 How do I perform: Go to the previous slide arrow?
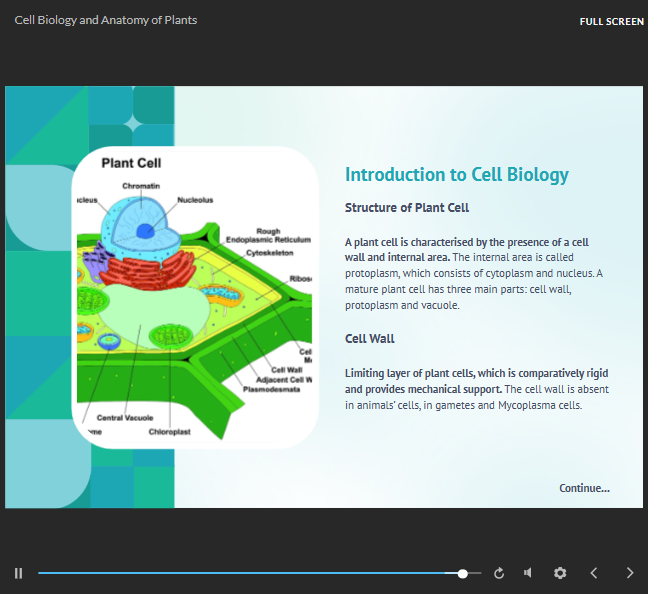pos(594,573)
